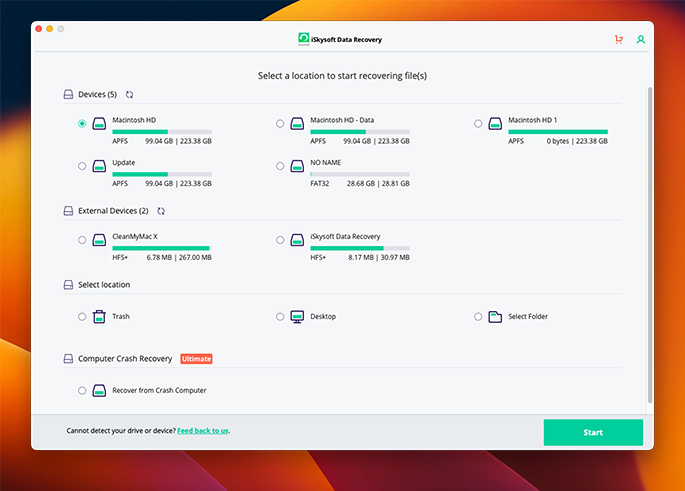
Task: Click the Macintosh HD 1 drive icon
Action: pyautogui.click(x=495, y=124)
